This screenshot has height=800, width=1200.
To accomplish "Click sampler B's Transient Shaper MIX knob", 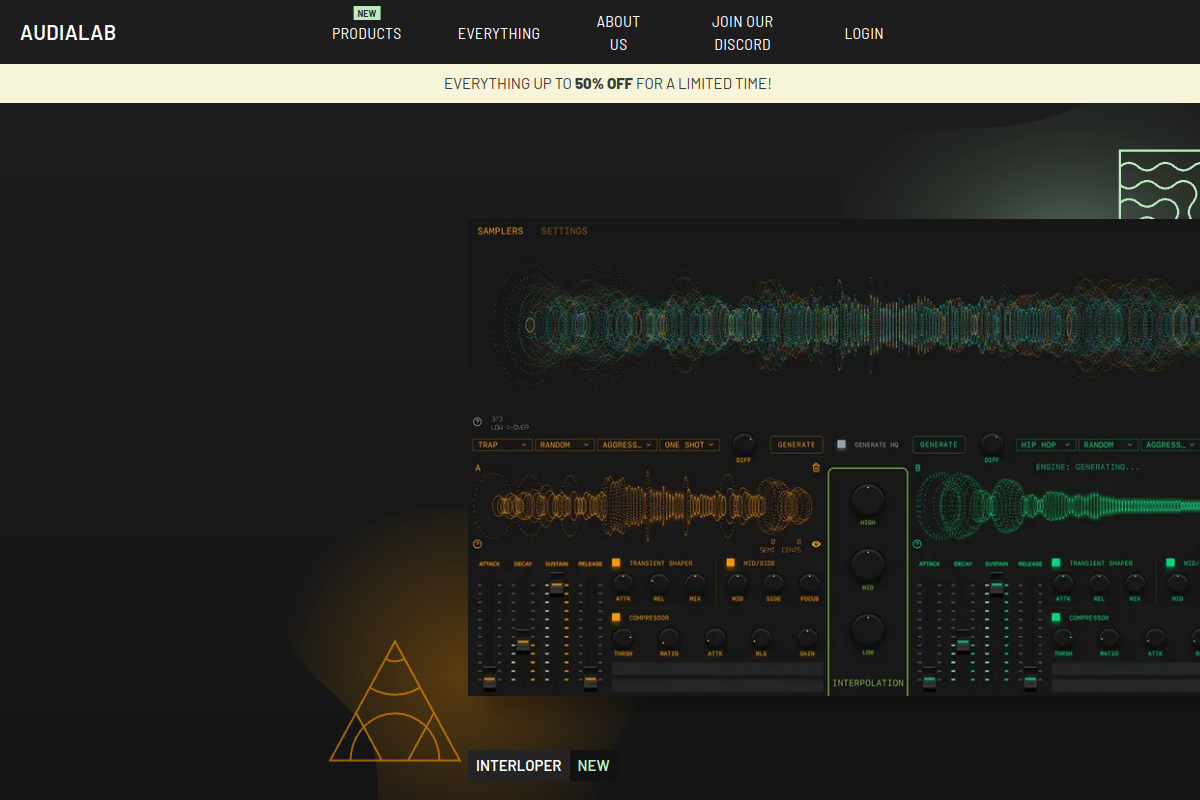I will (1135, 583).
